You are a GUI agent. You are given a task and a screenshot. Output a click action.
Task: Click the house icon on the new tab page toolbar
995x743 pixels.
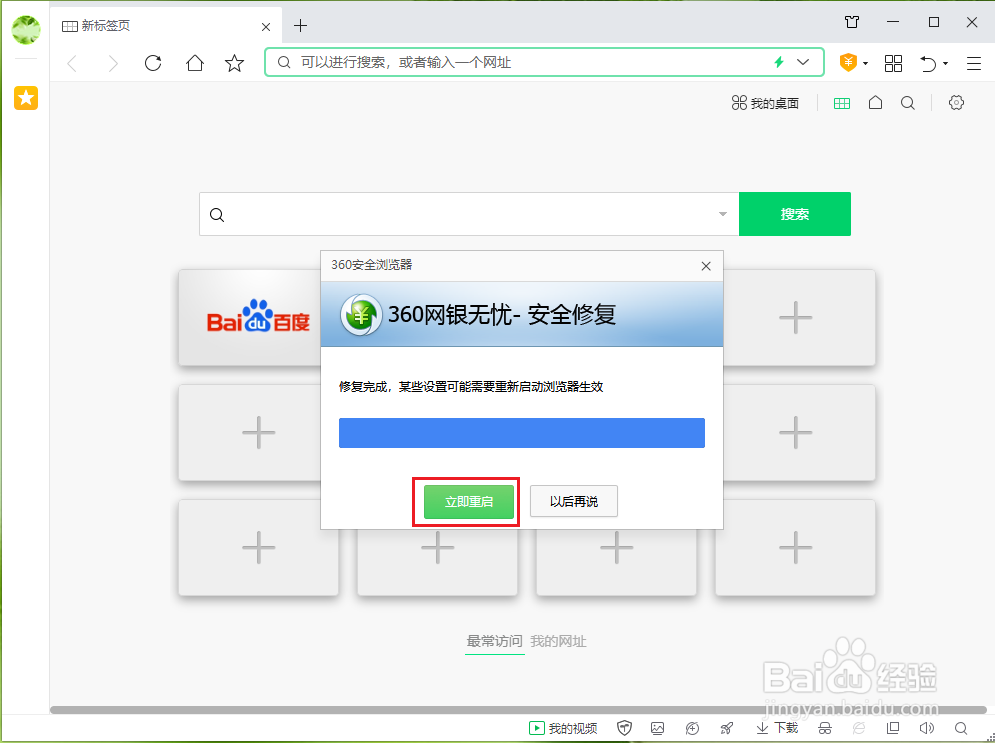coord(875,103)
